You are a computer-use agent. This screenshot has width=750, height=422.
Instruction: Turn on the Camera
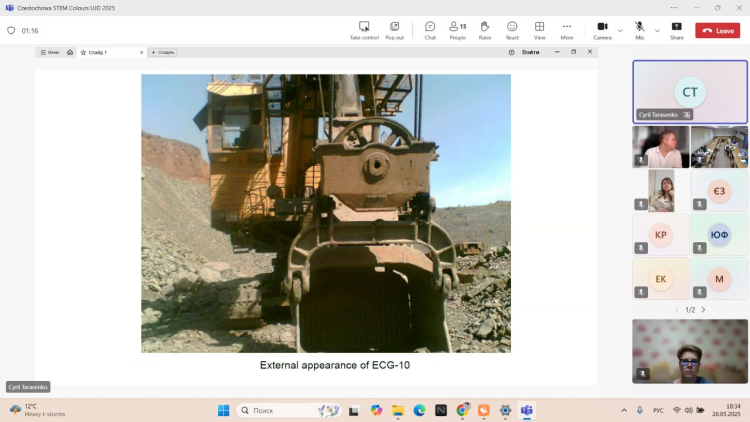pyautogui.click(x=602, y=30)
